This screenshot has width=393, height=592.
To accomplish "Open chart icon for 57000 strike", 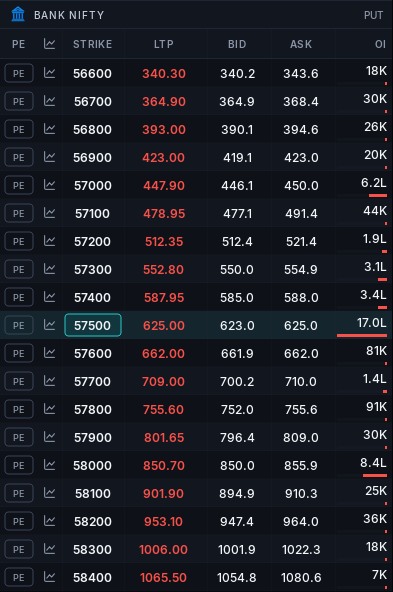I will click(49, 185).
